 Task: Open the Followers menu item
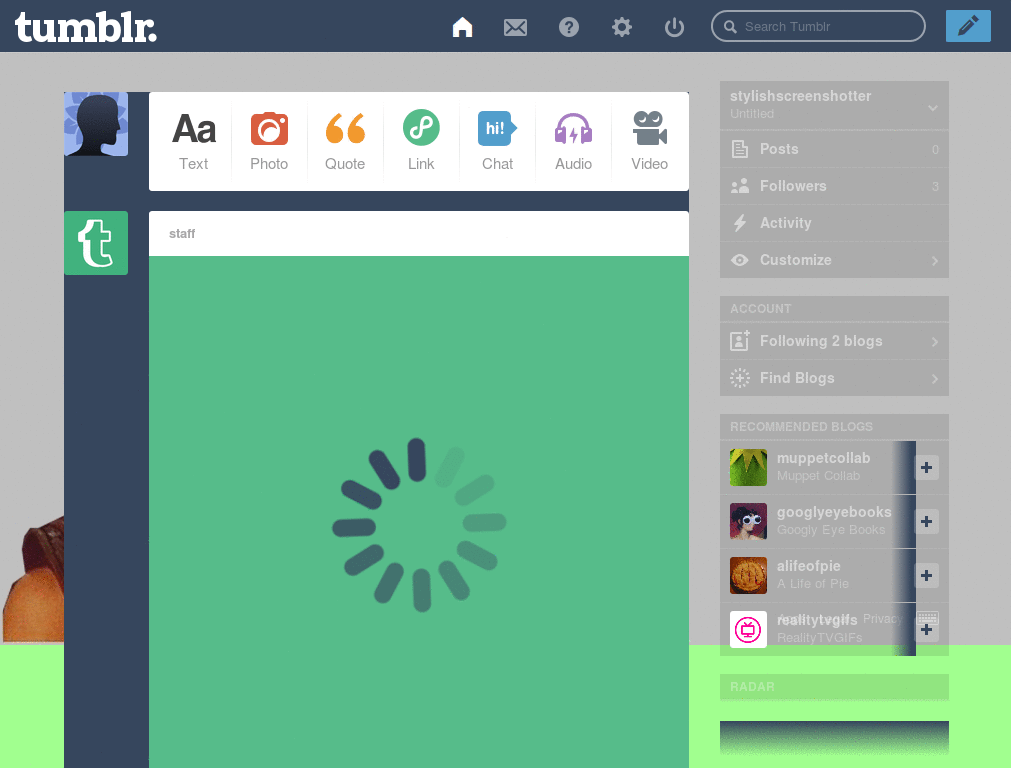pos(834,186)
